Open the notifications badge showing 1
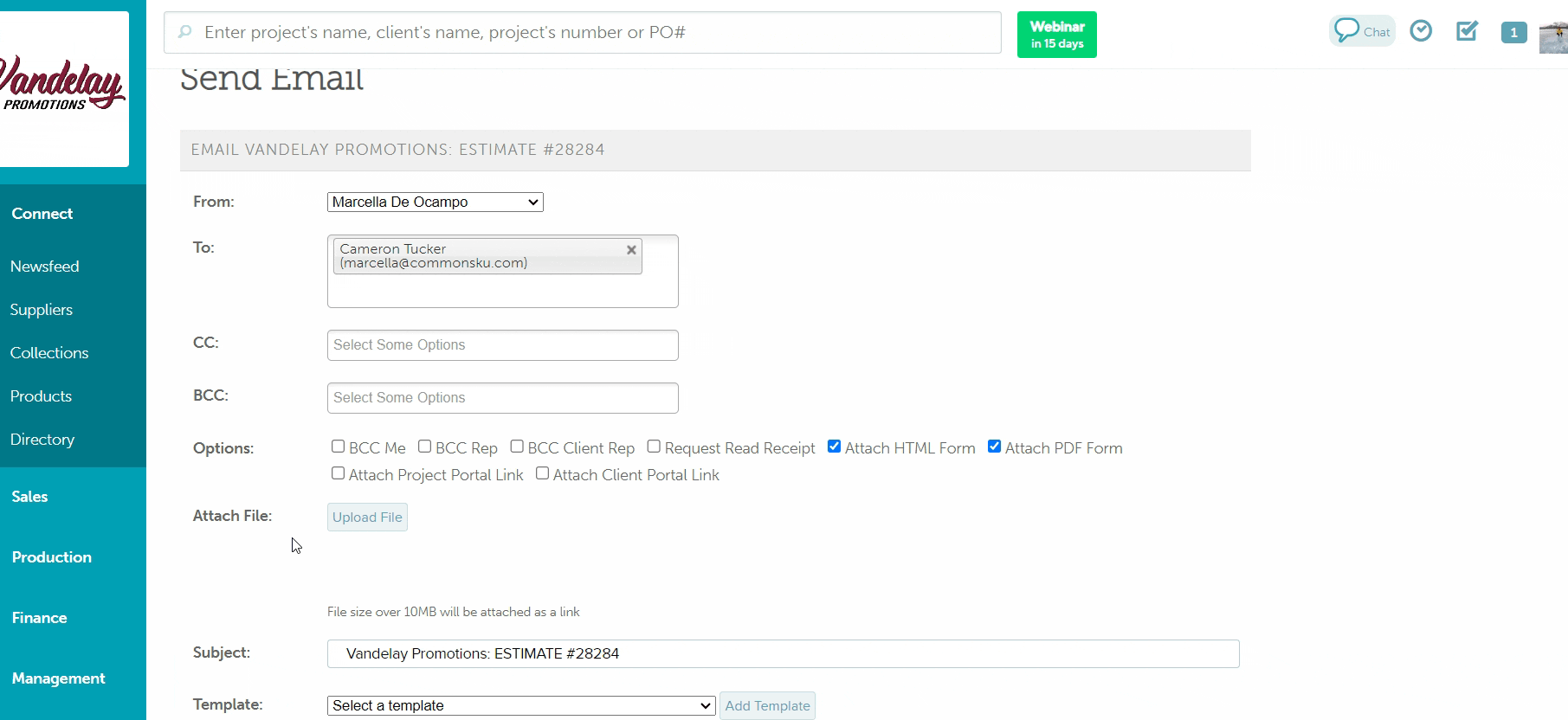 pyautogui.click(x=1513, y=33)
